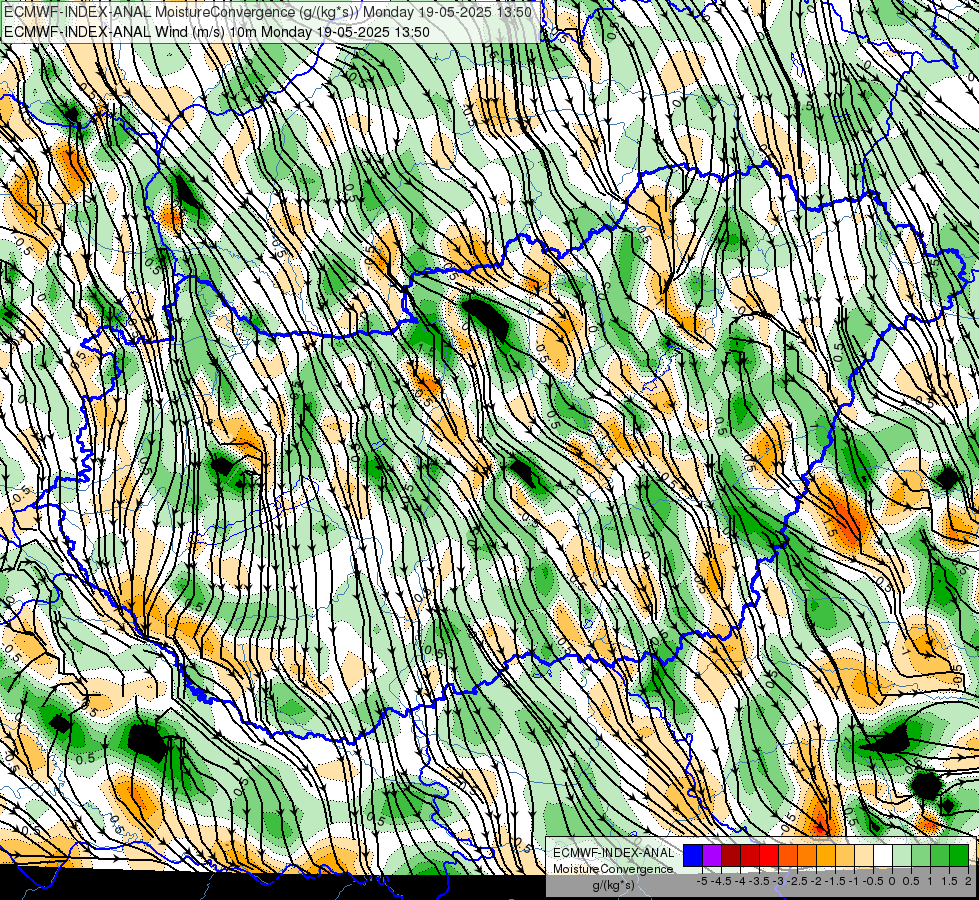Click the -2.5 value on legend scale
The width and height of the screenshot is (979, 900).
(797, 881)
